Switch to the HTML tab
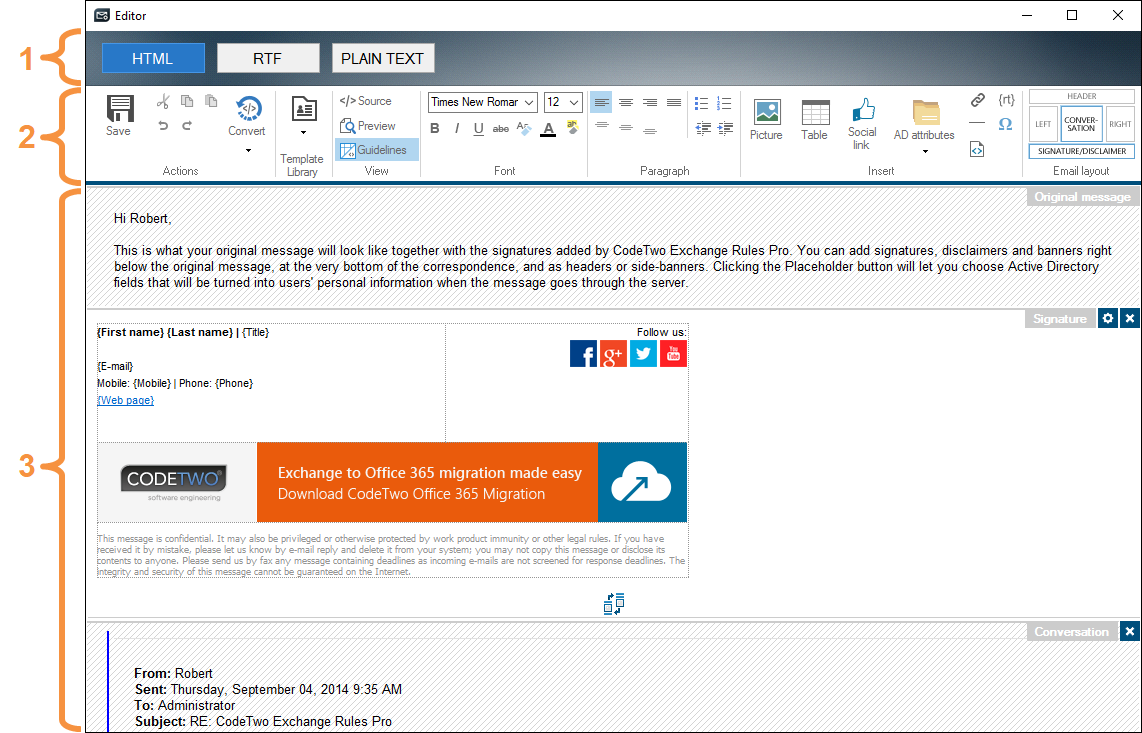Image resolution: width=1142 pixels, height=733 pixels. coord(153,58)
